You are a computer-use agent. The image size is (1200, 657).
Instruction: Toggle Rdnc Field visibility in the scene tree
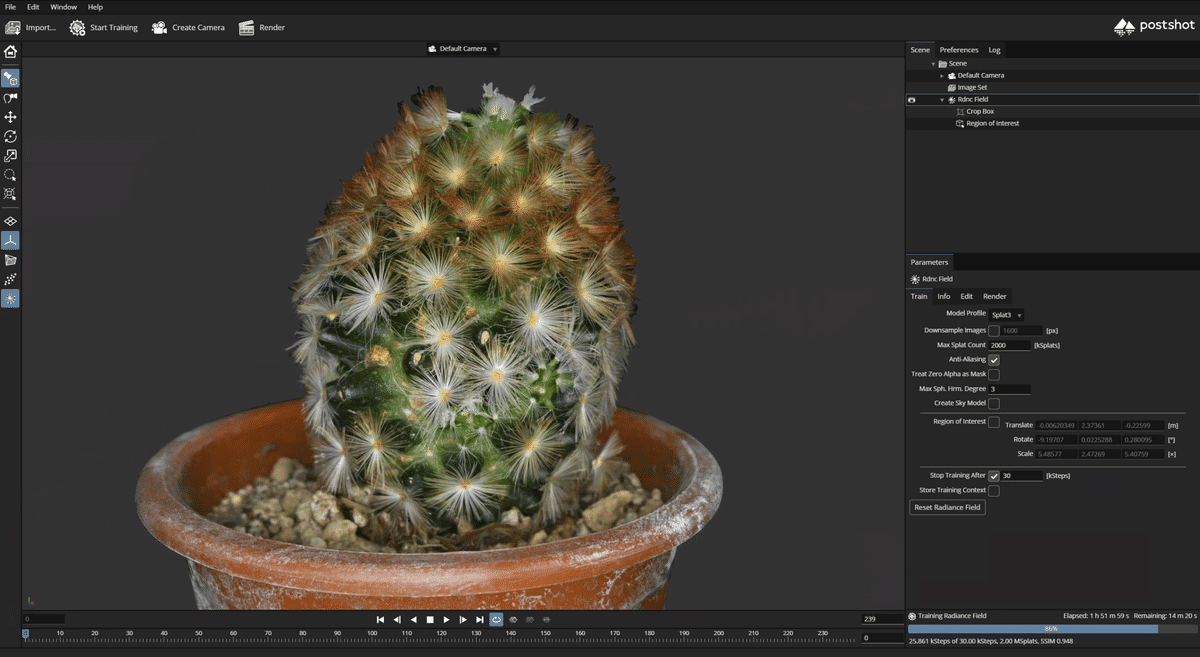[x=910, y=99]
